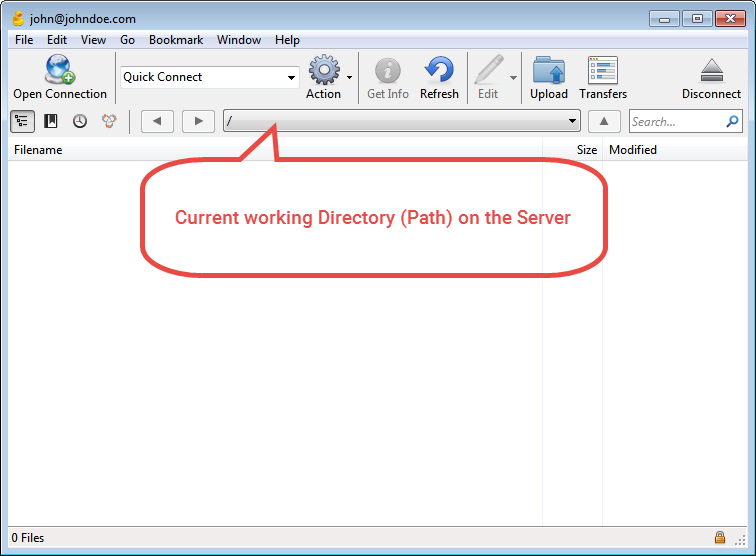Expand the Quick Connect dropdown

coord(291,77)
